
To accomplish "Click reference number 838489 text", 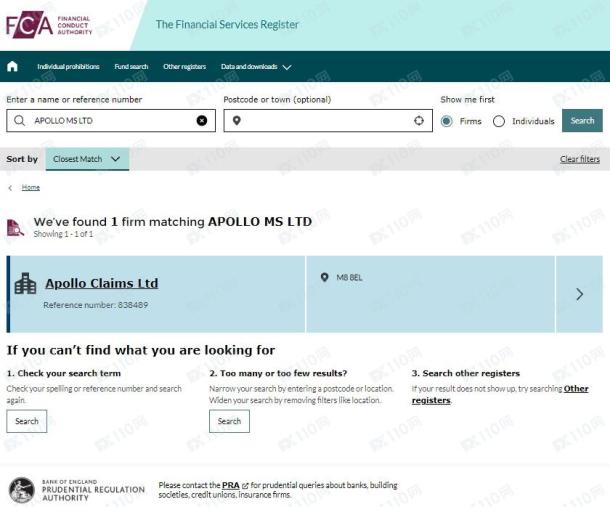I will point(96,305).
